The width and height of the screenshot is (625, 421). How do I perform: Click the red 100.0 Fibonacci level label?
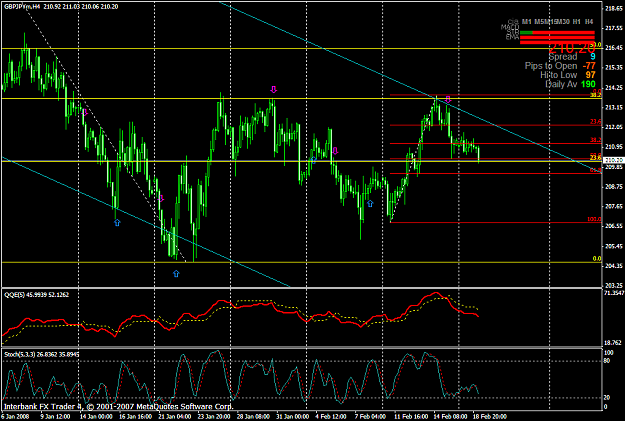point(594,219)
